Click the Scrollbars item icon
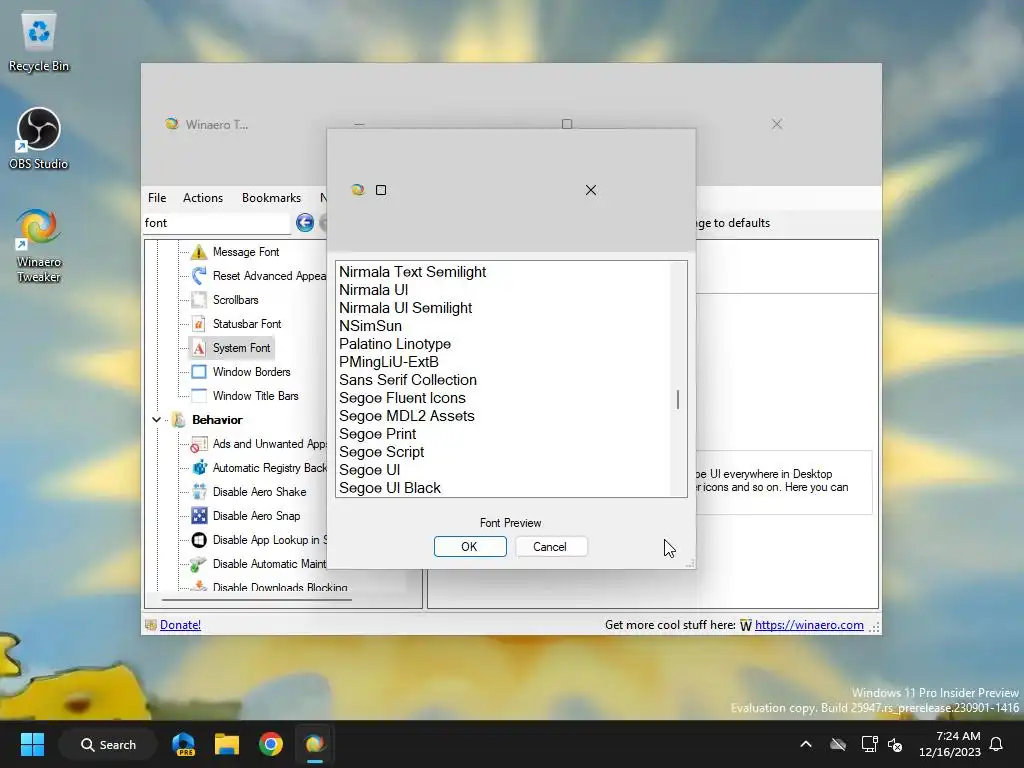The height and width of the screenshot is (768, 1024). point(199,300)
